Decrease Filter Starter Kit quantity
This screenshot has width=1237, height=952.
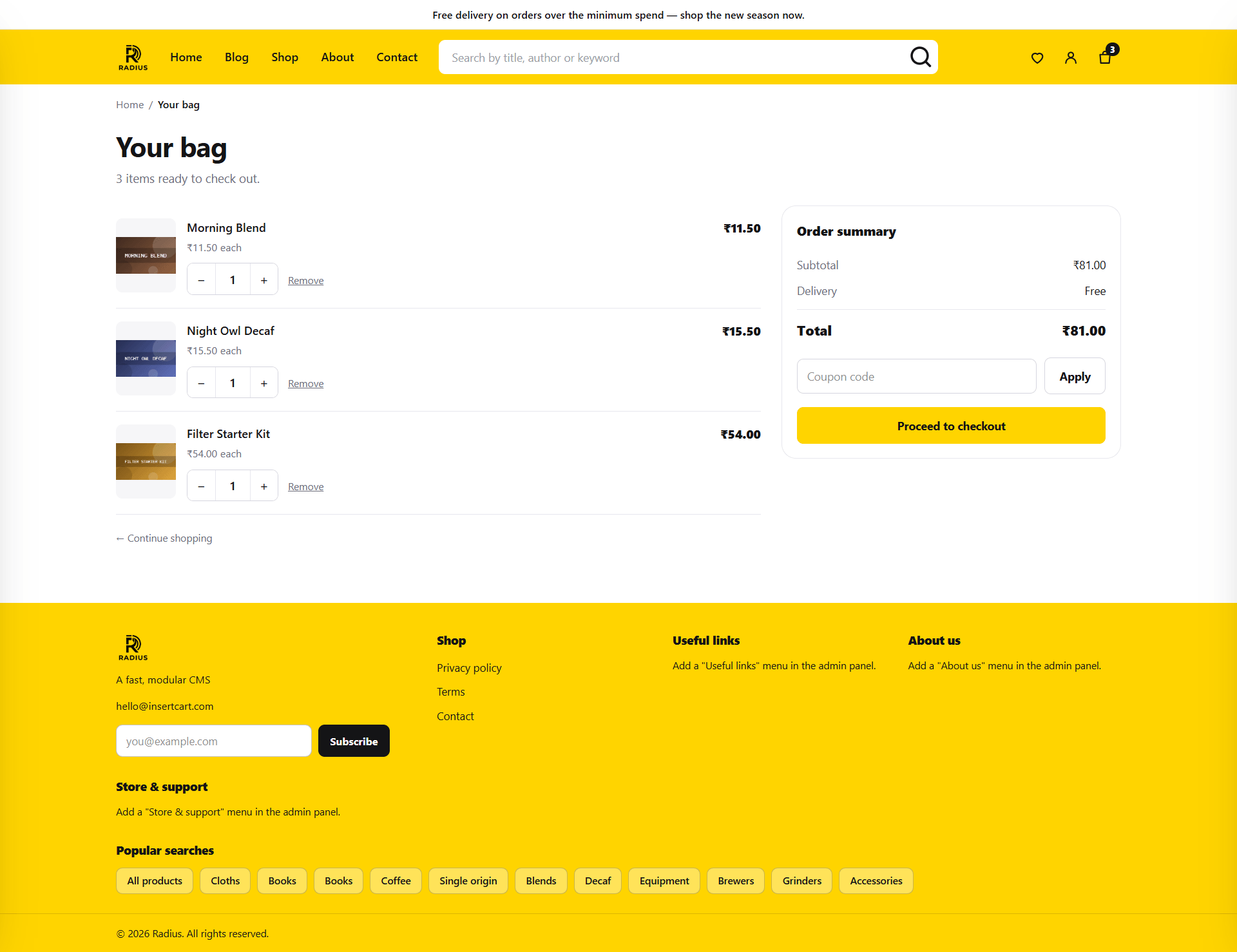point(202,486)
